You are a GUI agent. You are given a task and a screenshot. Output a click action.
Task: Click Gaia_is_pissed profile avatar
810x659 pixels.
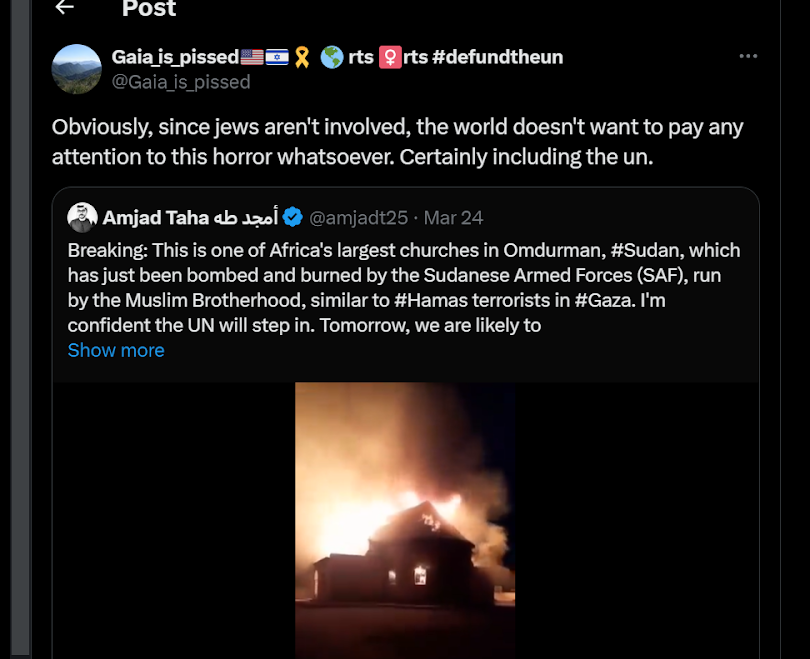[77, 69]
